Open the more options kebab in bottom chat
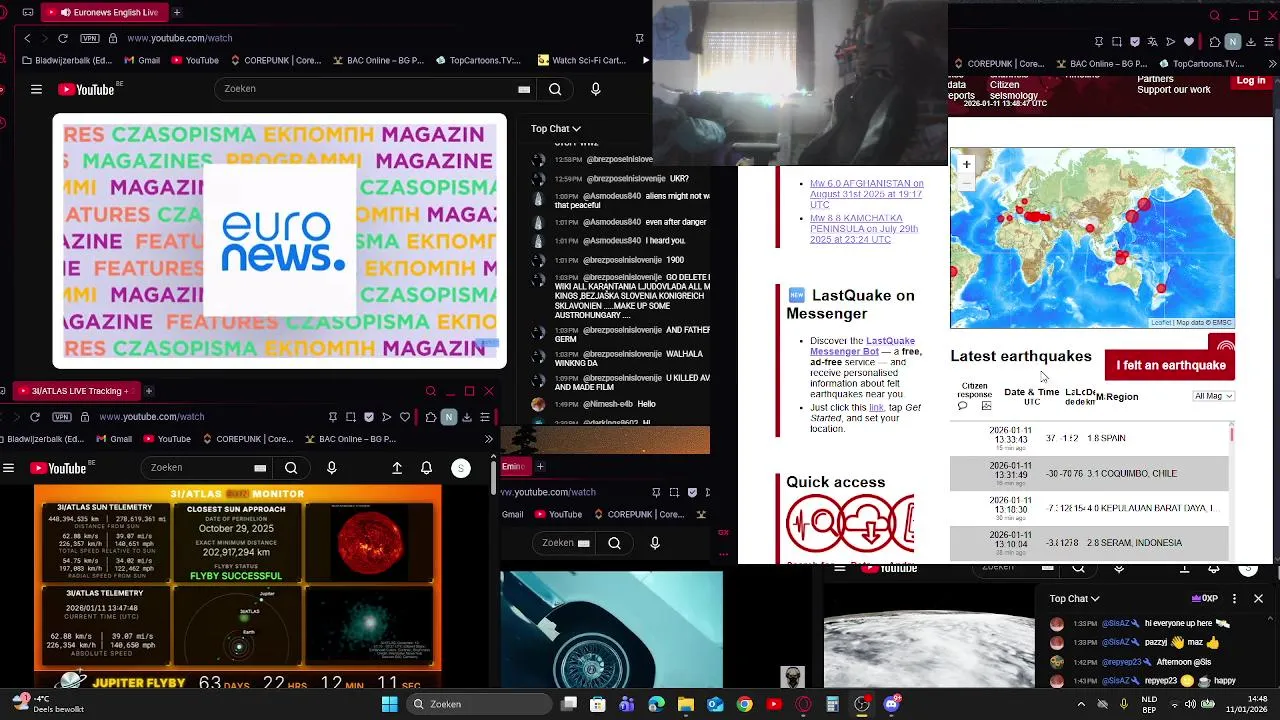The height and width of the screenshot is (720, 1280). click(x=1234, y=598)
